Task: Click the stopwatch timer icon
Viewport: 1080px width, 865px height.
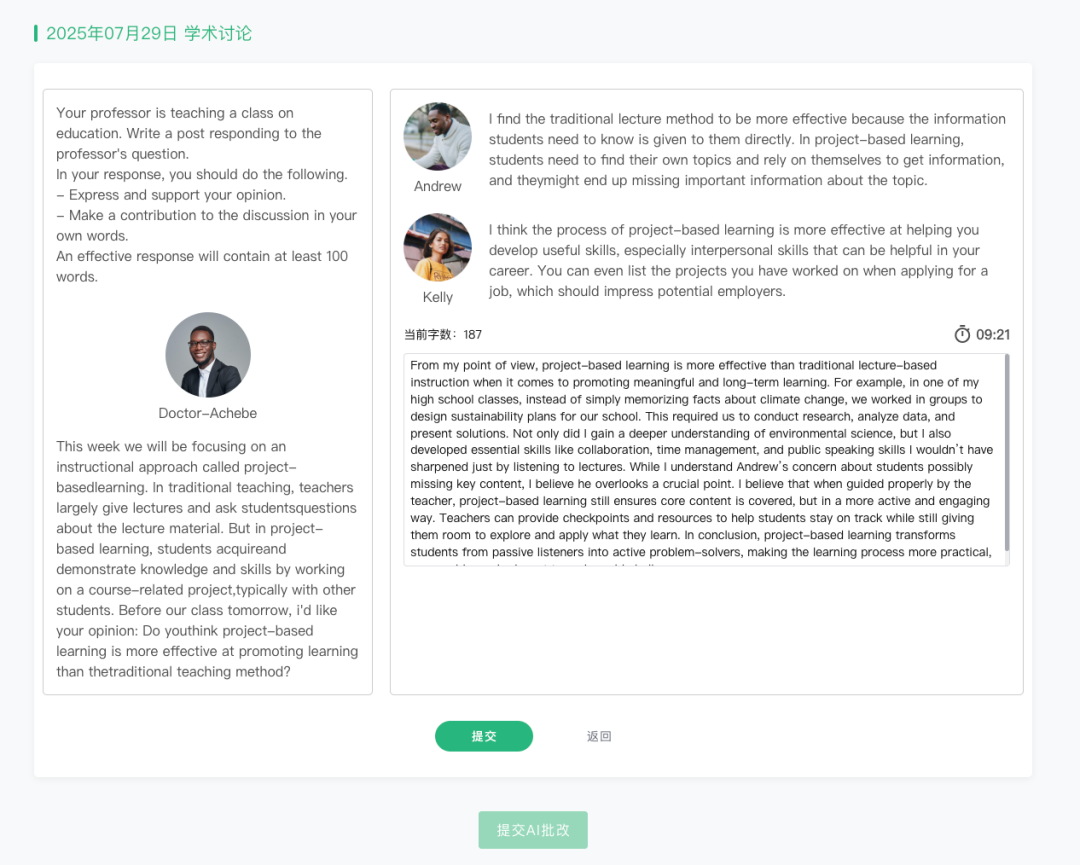Action: pyautogui.click(x=962, y=334)
